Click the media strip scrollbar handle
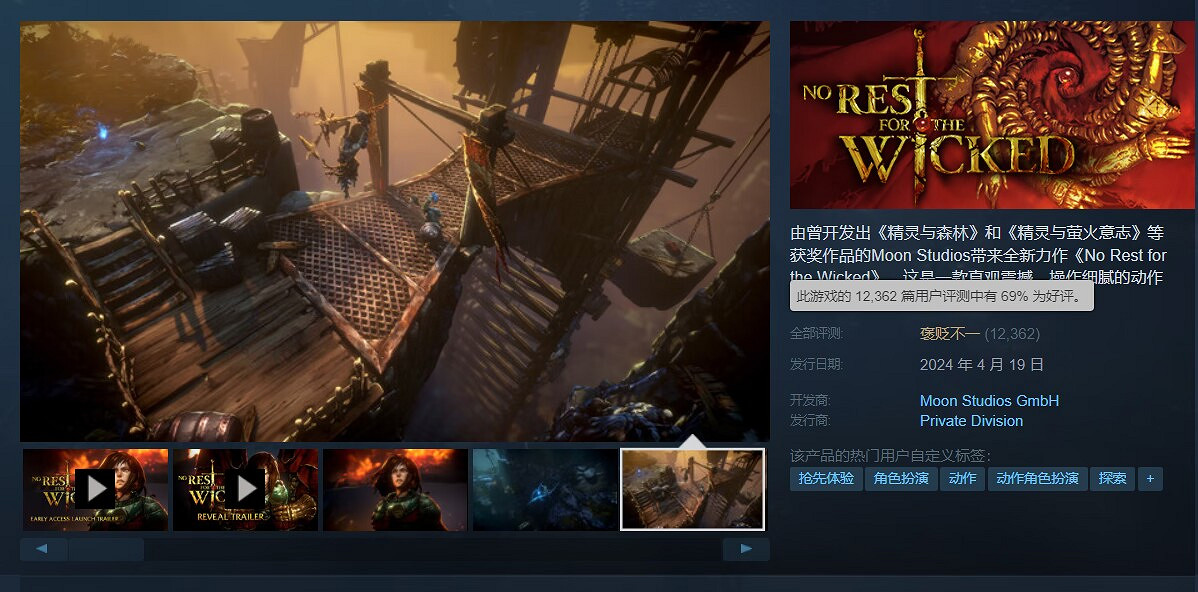The image size is (1198, 592). [x=106, y=550]
